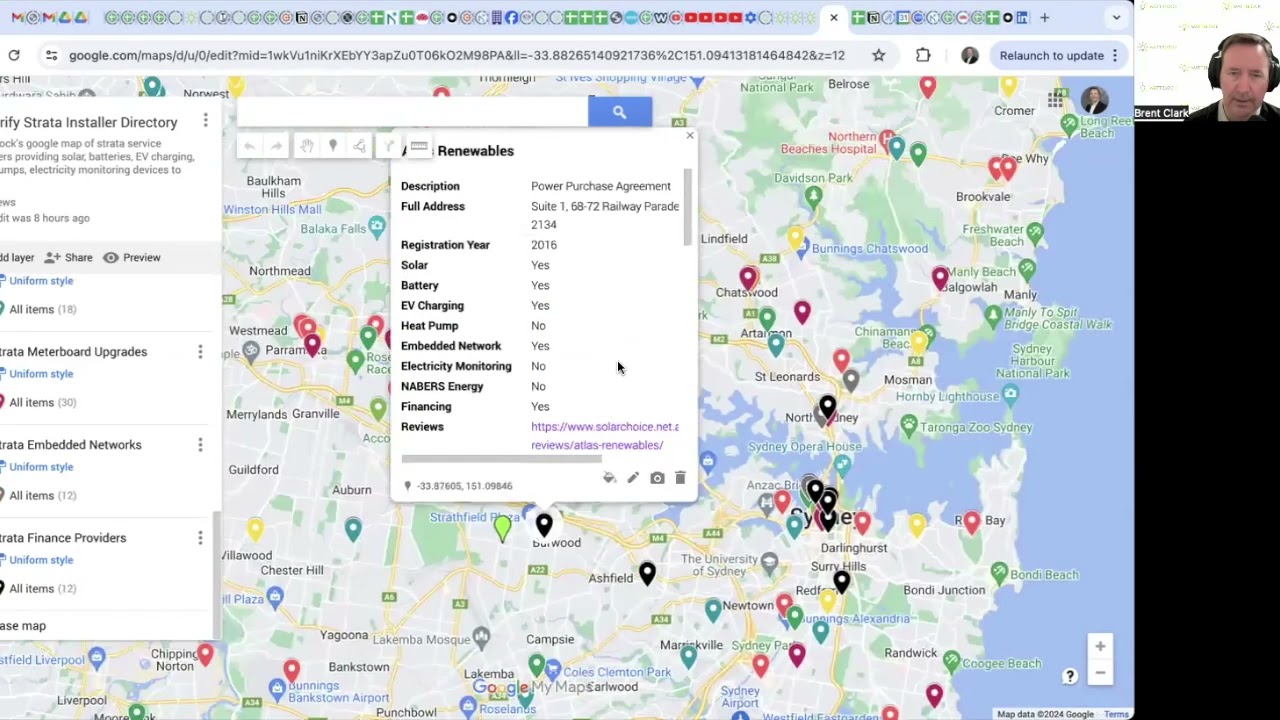
Task: Open the site info icon in address bar
Action: pos(51,55)
